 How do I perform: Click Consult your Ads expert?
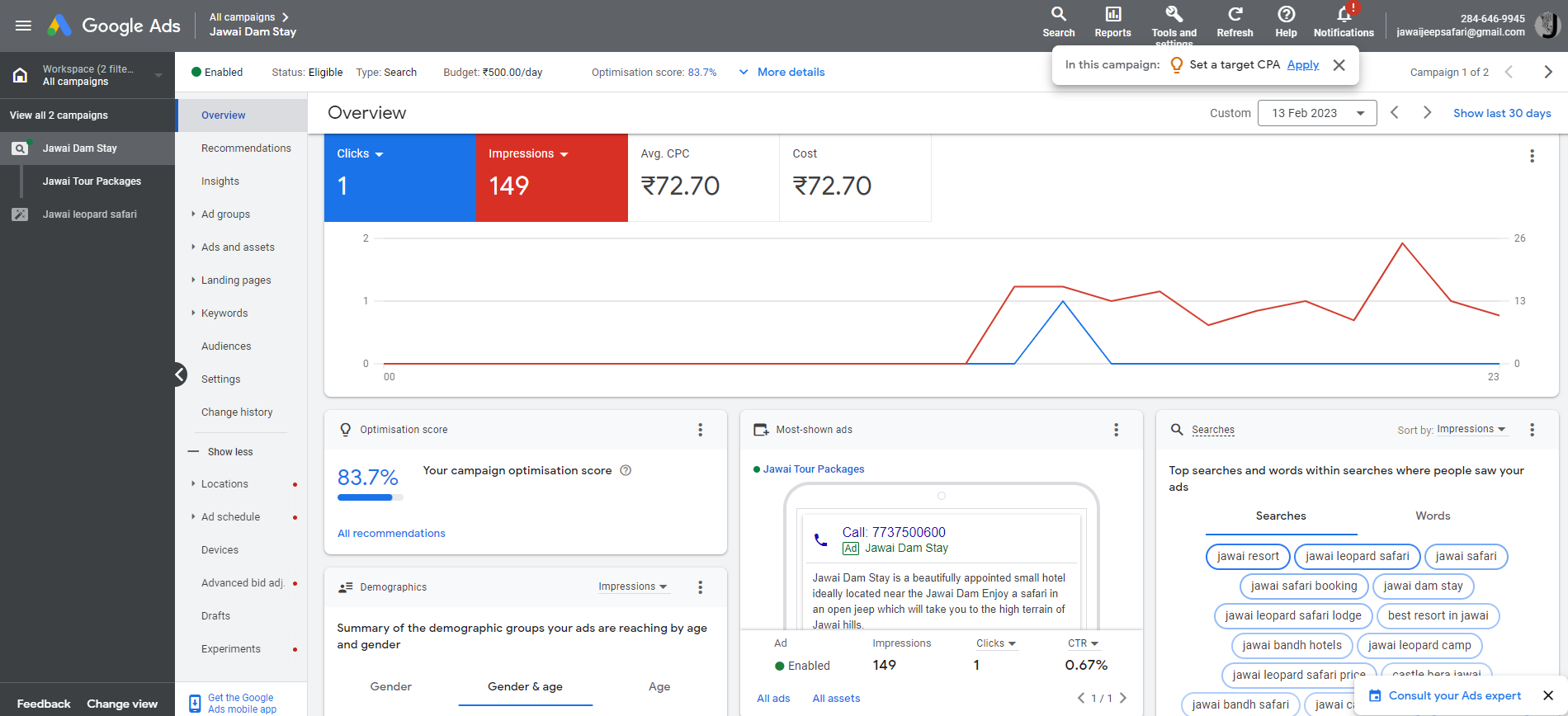(x=1454, y=696)
